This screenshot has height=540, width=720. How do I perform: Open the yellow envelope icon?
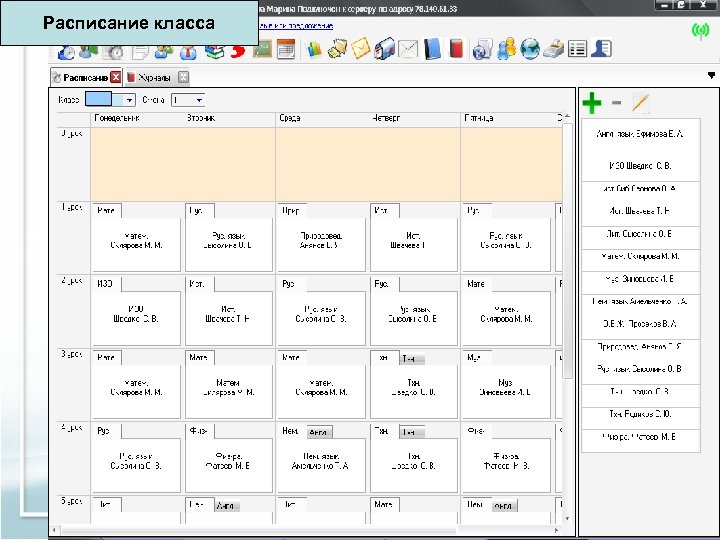point(361,49)
